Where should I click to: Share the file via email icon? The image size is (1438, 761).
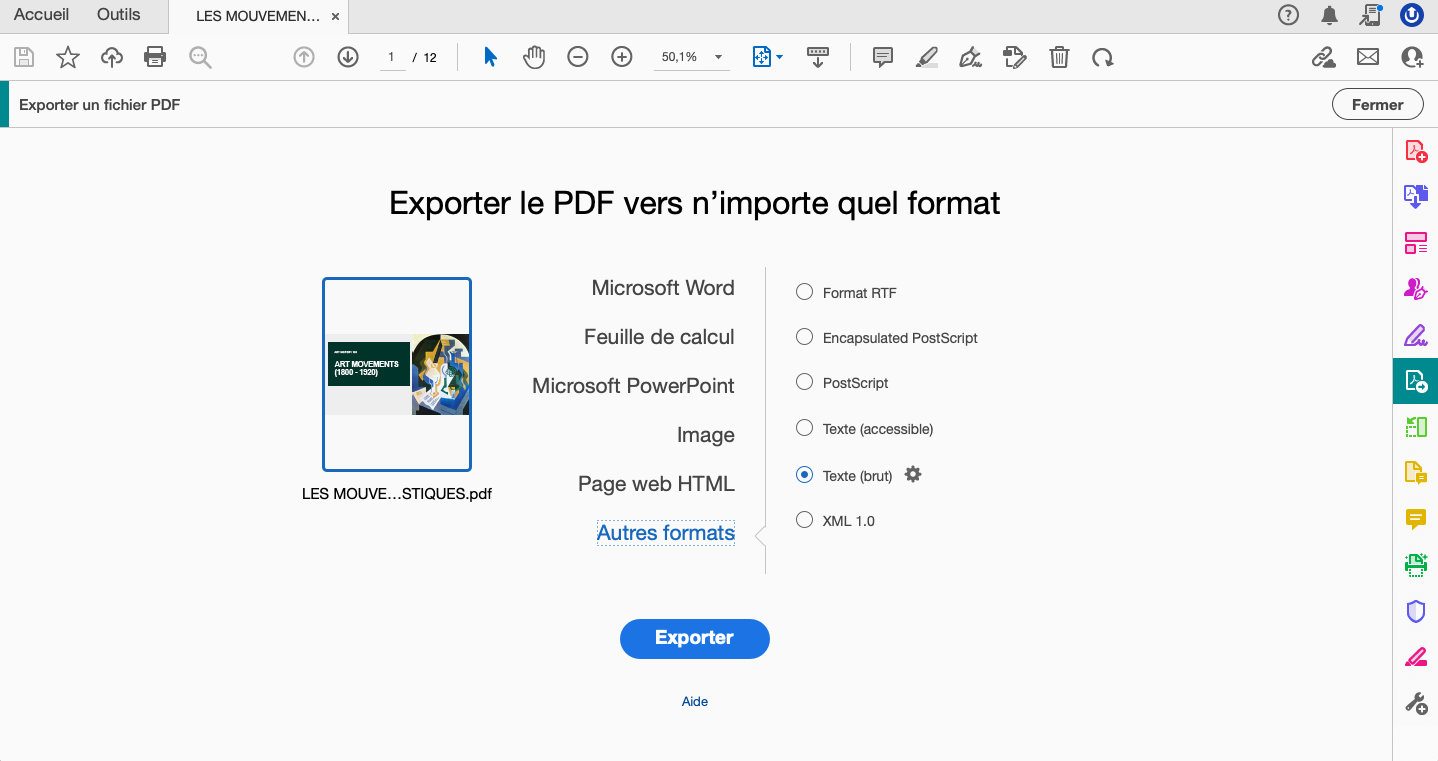(1367, 57)
